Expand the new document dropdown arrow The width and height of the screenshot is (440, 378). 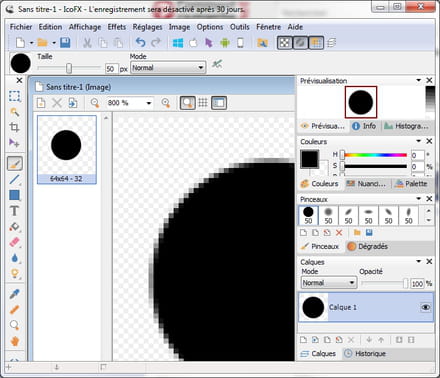pyautogui.click(x=31, y=43)
